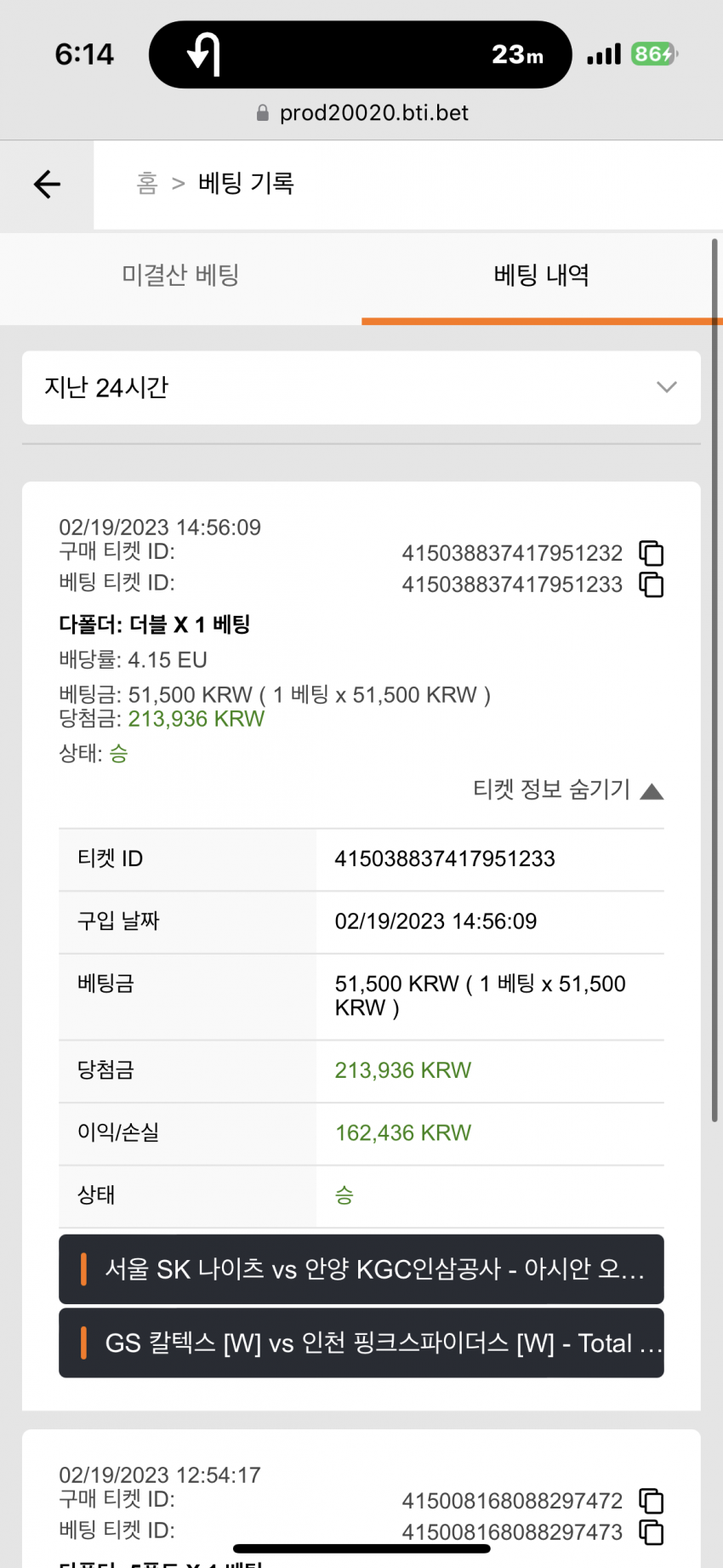Viewport: 723px width, 1568px height.
Task: Tap the back arrow icon
Action: [x=47, y=184]
